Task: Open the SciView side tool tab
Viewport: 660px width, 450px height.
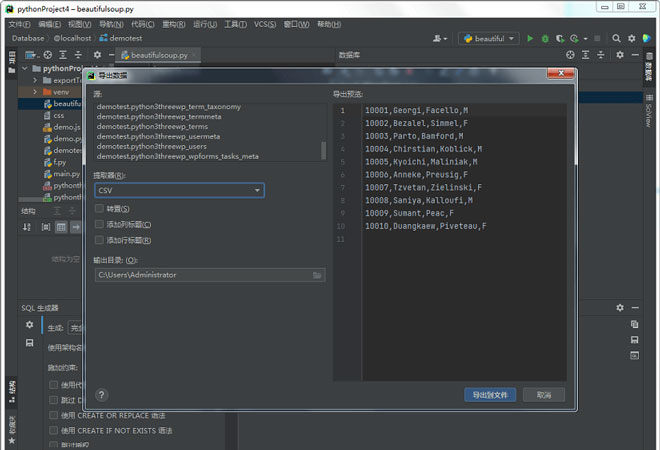Action: coord(649,111)
